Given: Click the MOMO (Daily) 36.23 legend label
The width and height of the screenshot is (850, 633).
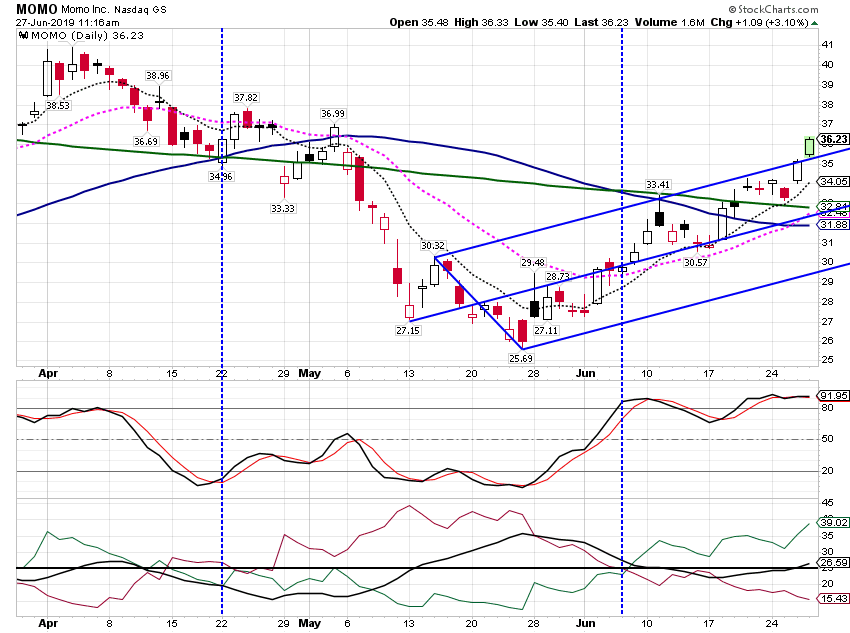Looking at the screenshot, I should [x=87, y=36].
